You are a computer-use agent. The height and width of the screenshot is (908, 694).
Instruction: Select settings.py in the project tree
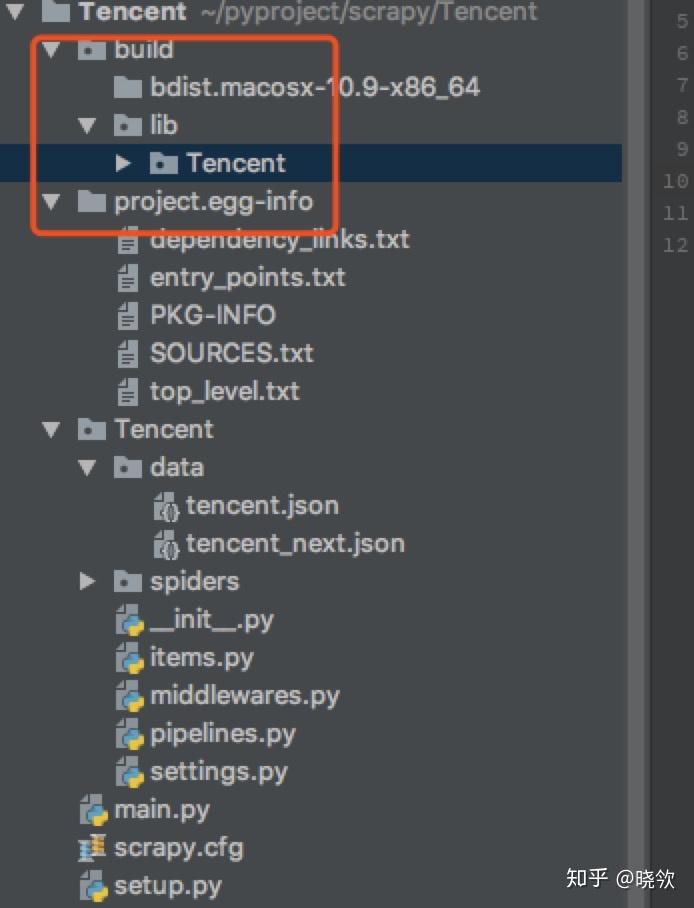point(218,772)
